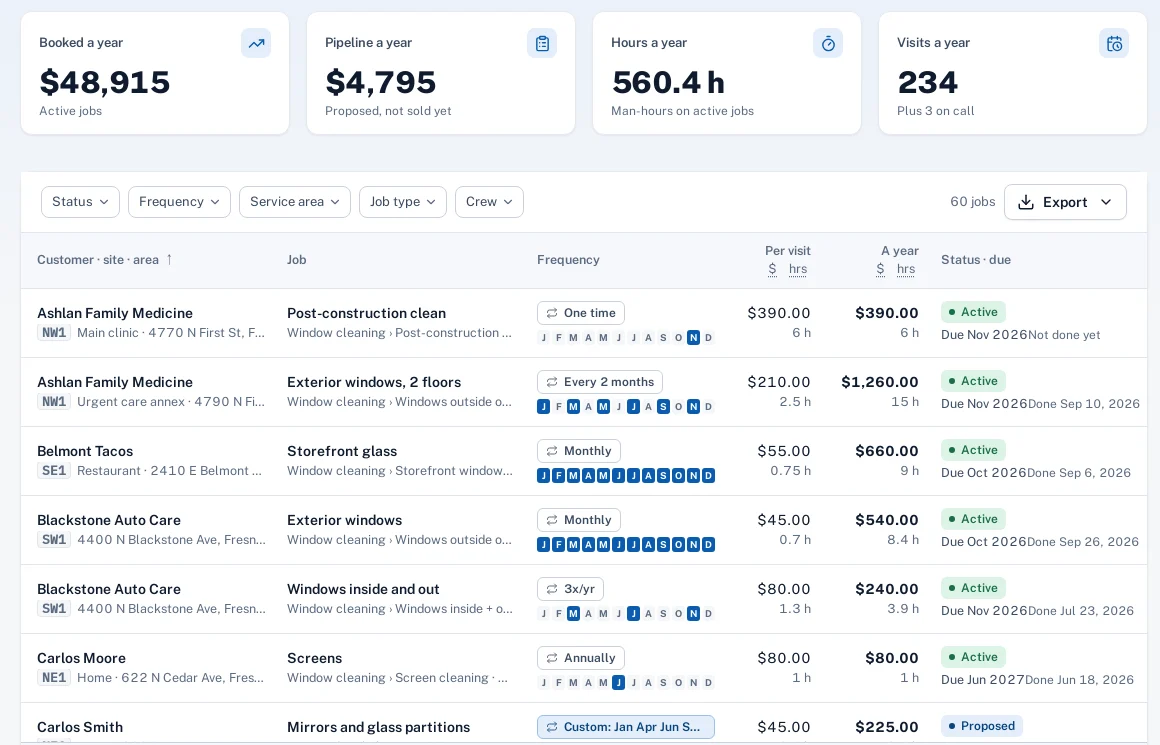Open the Crew filter dropdown
This screenshot has width=1160, height=745.
pos(489,202)
